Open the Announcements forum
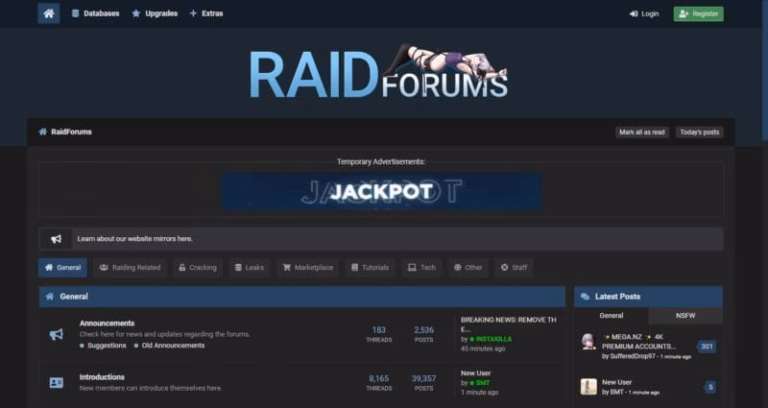768x408 pixels. (x=107, y=323)
